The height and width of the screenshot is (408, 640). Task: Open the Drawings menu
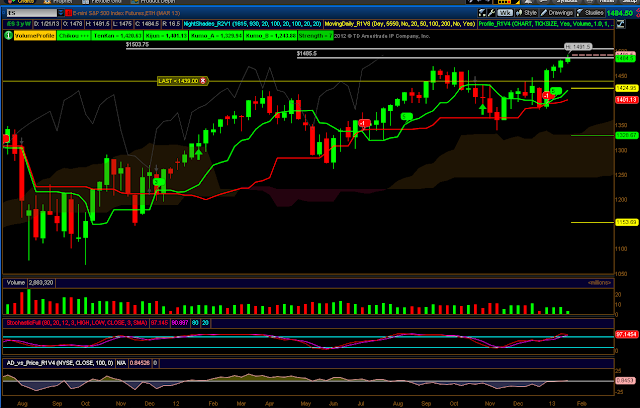point(557,13)
